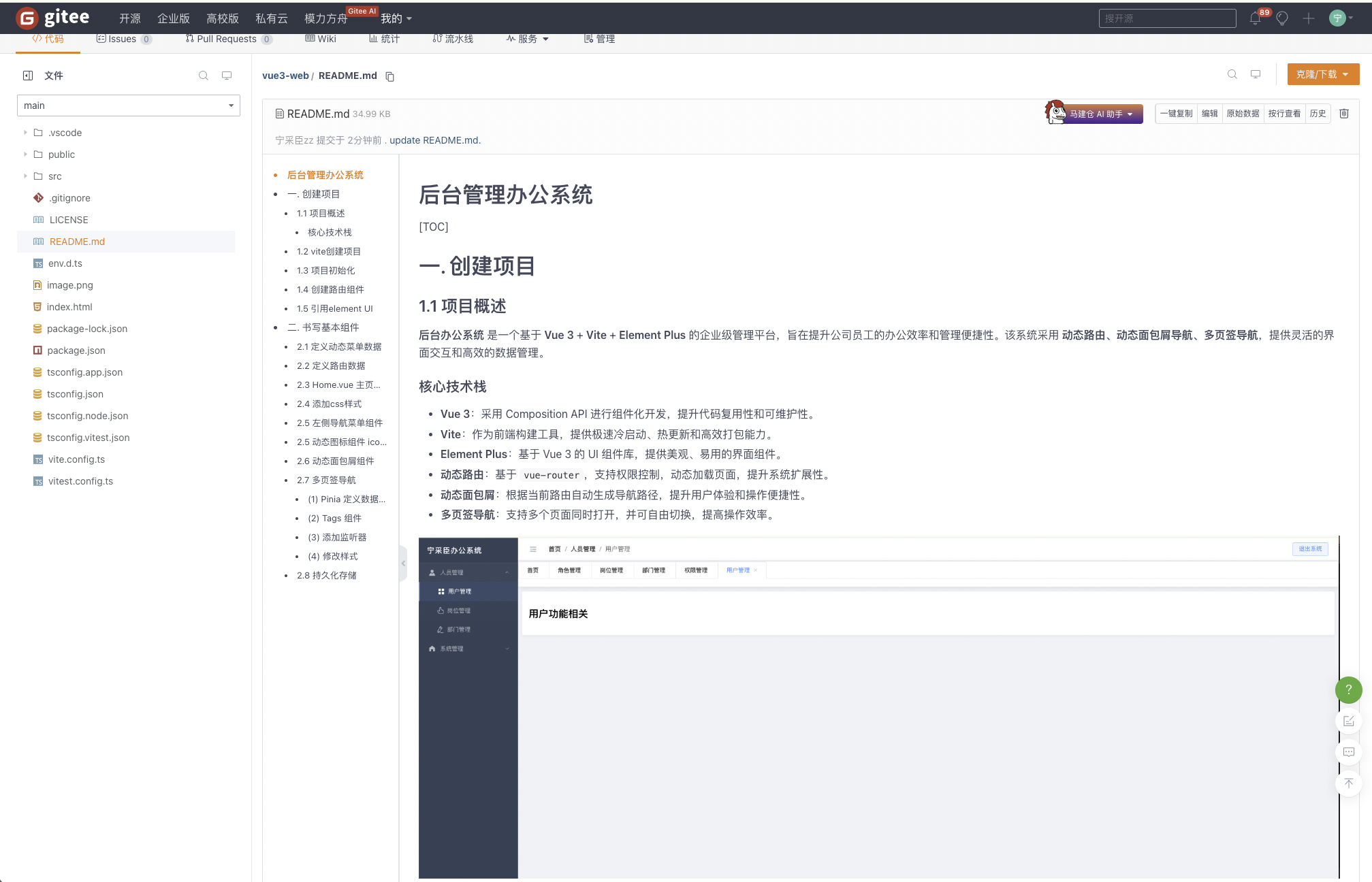Switch to the Wiki tab
The width and height of the screenshot is (1372, 882).
321,39
